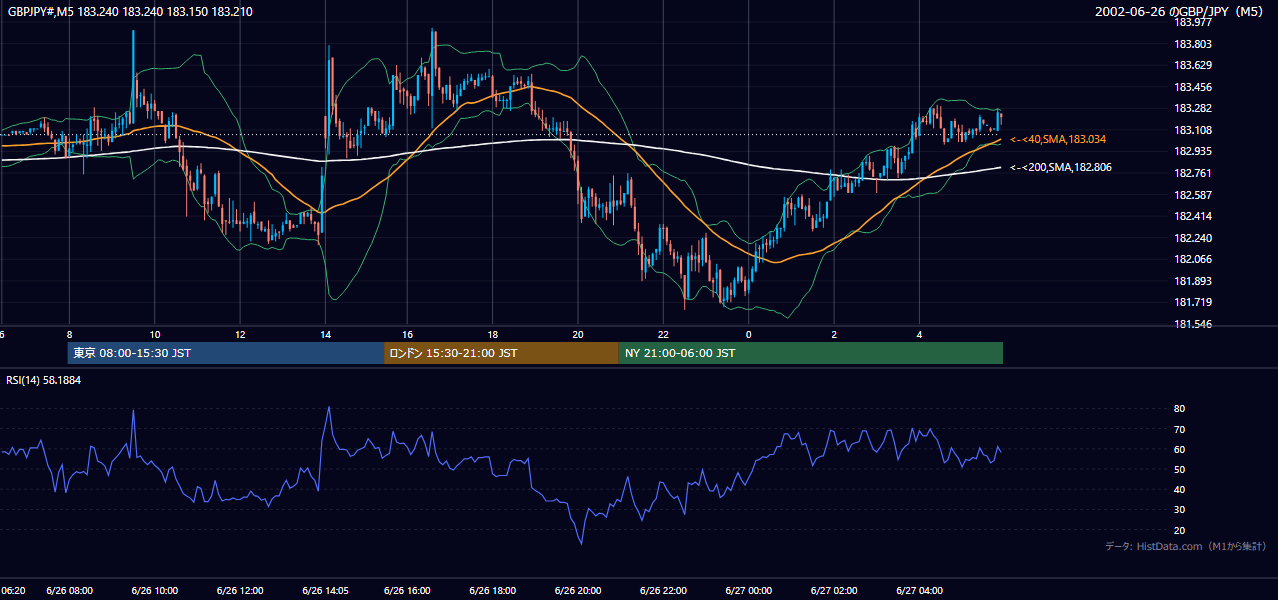Screen dimensions: 1278x600
Task: Click price axis value 182.587
Action: click(x=1192, y=195)
